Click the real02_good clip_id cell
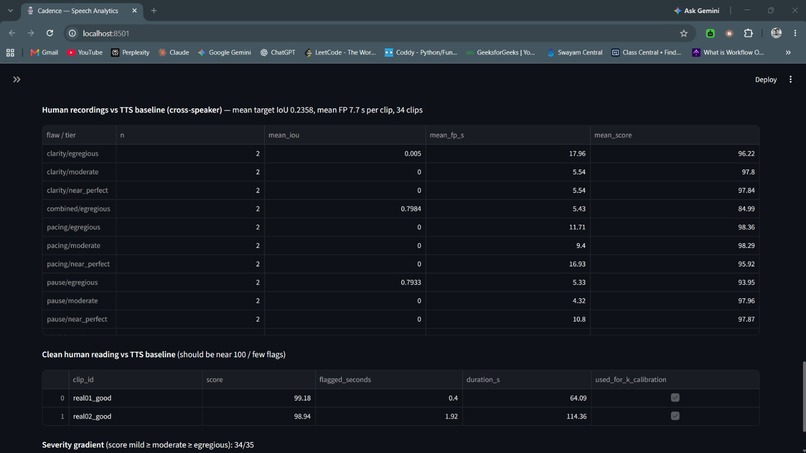This screenshot has height=453, width=806. [136, 416]
